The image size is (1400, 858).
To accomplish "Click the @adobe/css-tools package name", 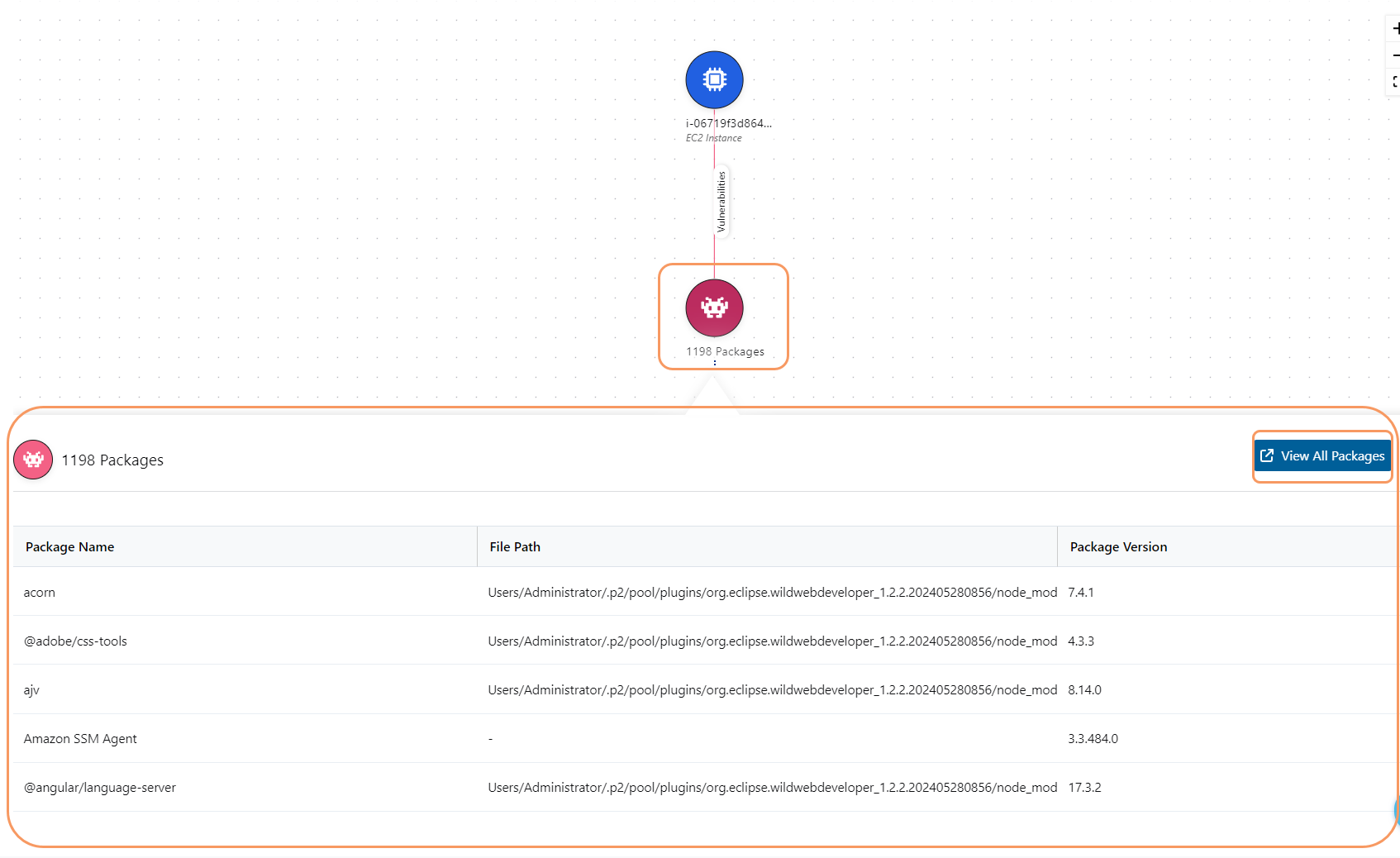I will coord(75,641).
